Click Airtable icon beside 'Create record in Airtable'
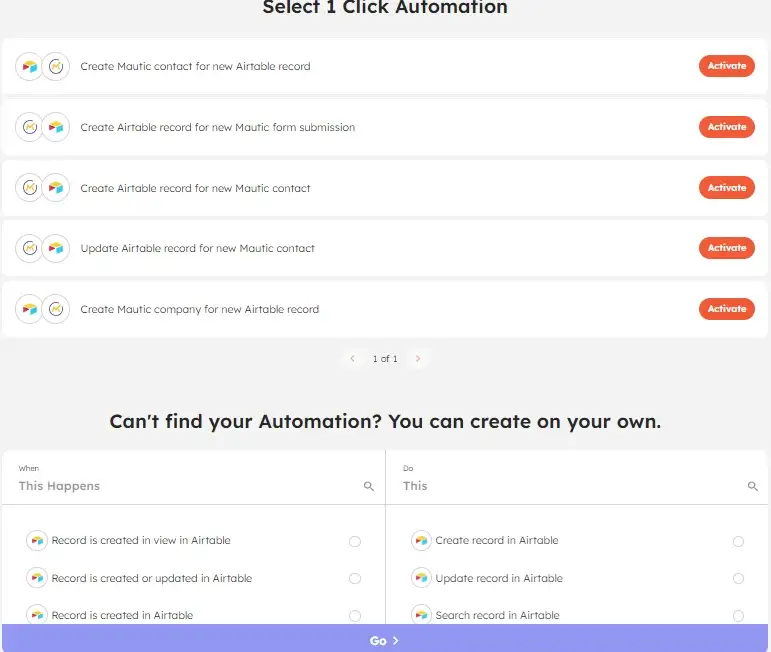771x652 pixels. (421, 540)
